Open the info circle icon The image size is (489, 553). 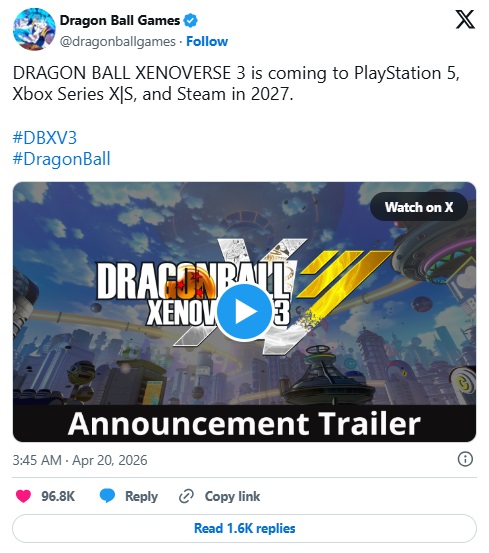(465, 460)
